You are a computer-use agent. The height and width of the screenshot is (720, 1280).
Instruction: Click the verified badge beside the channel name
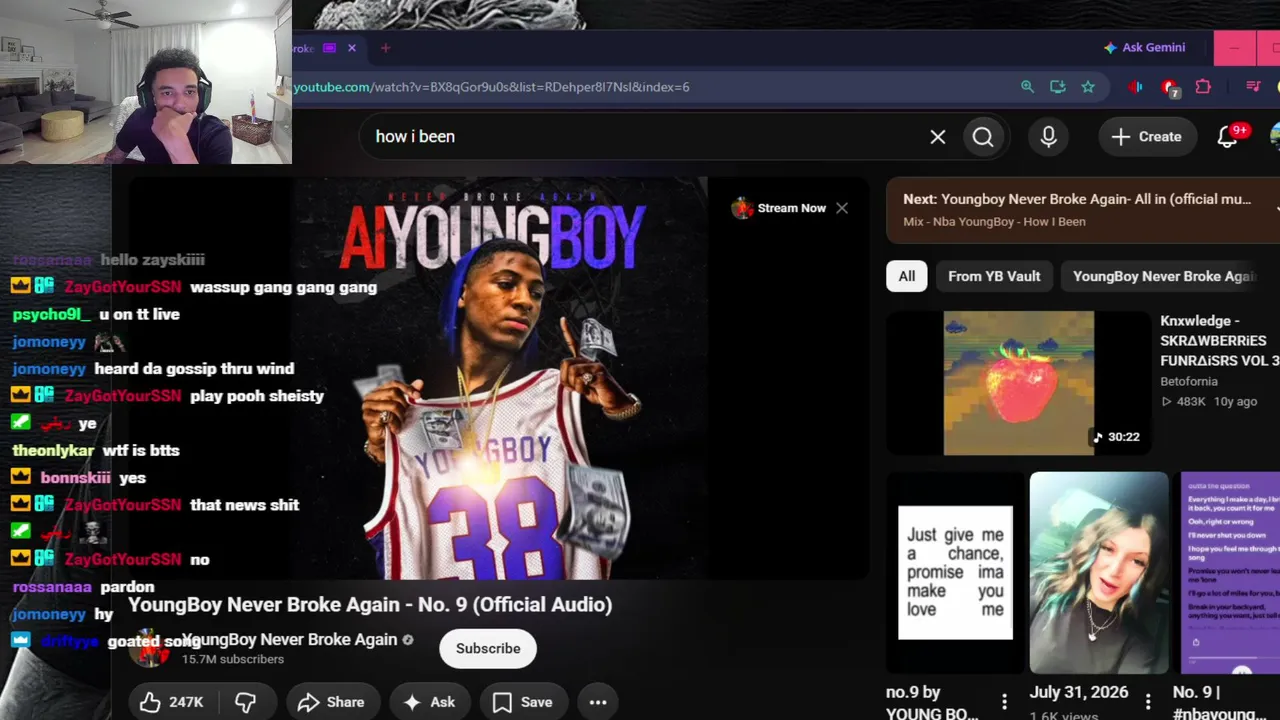pos(407,640)
